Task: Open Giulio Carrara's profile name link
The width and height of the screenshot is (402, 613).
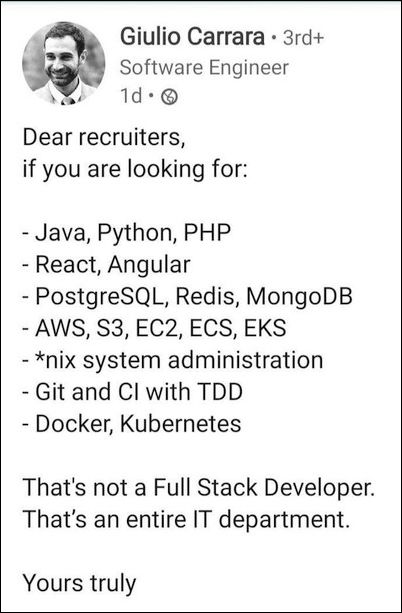Action: (x=192, y=38)
